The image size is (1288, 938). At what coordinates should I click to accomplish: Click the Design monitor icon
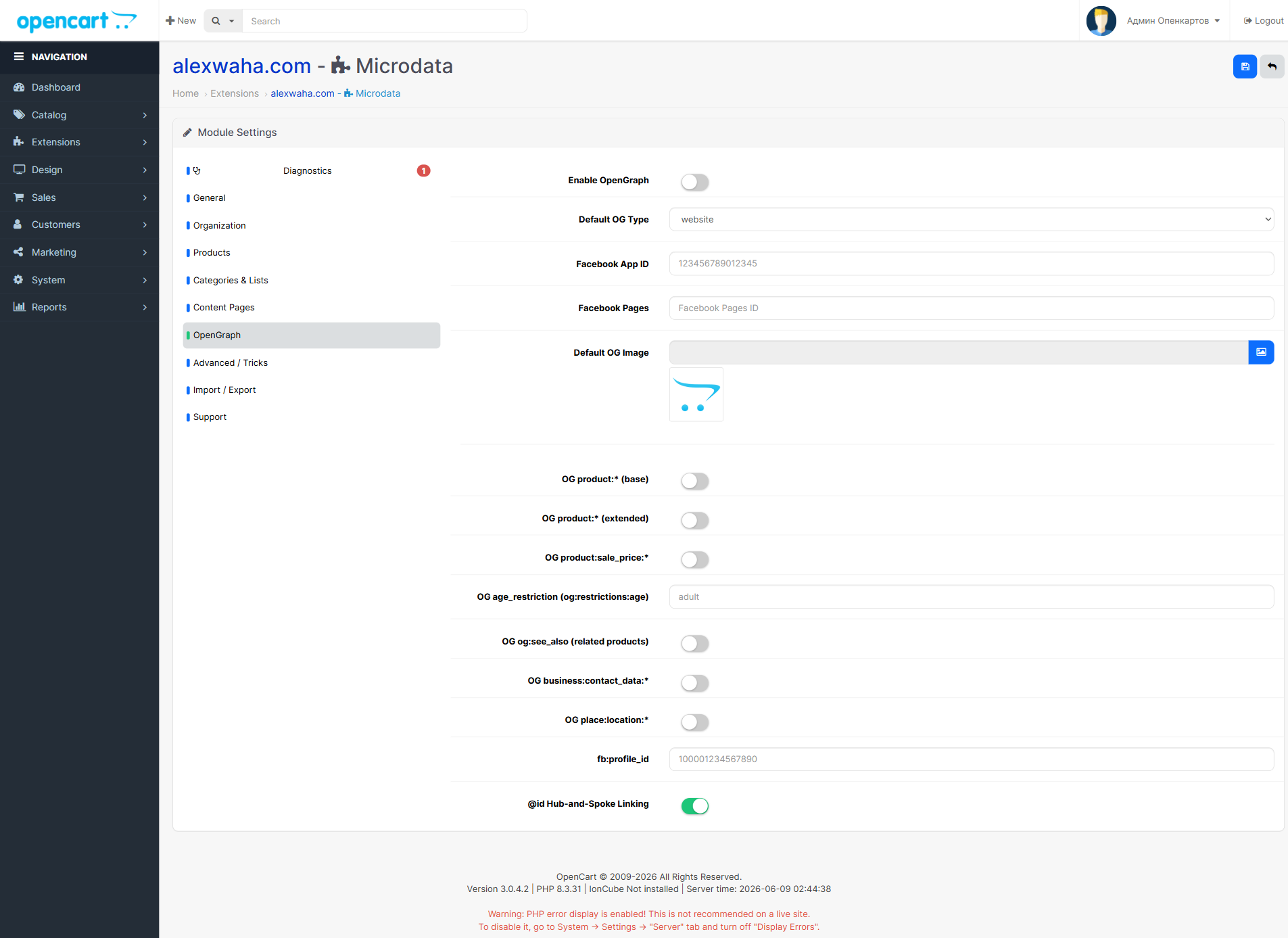[19, 170]
